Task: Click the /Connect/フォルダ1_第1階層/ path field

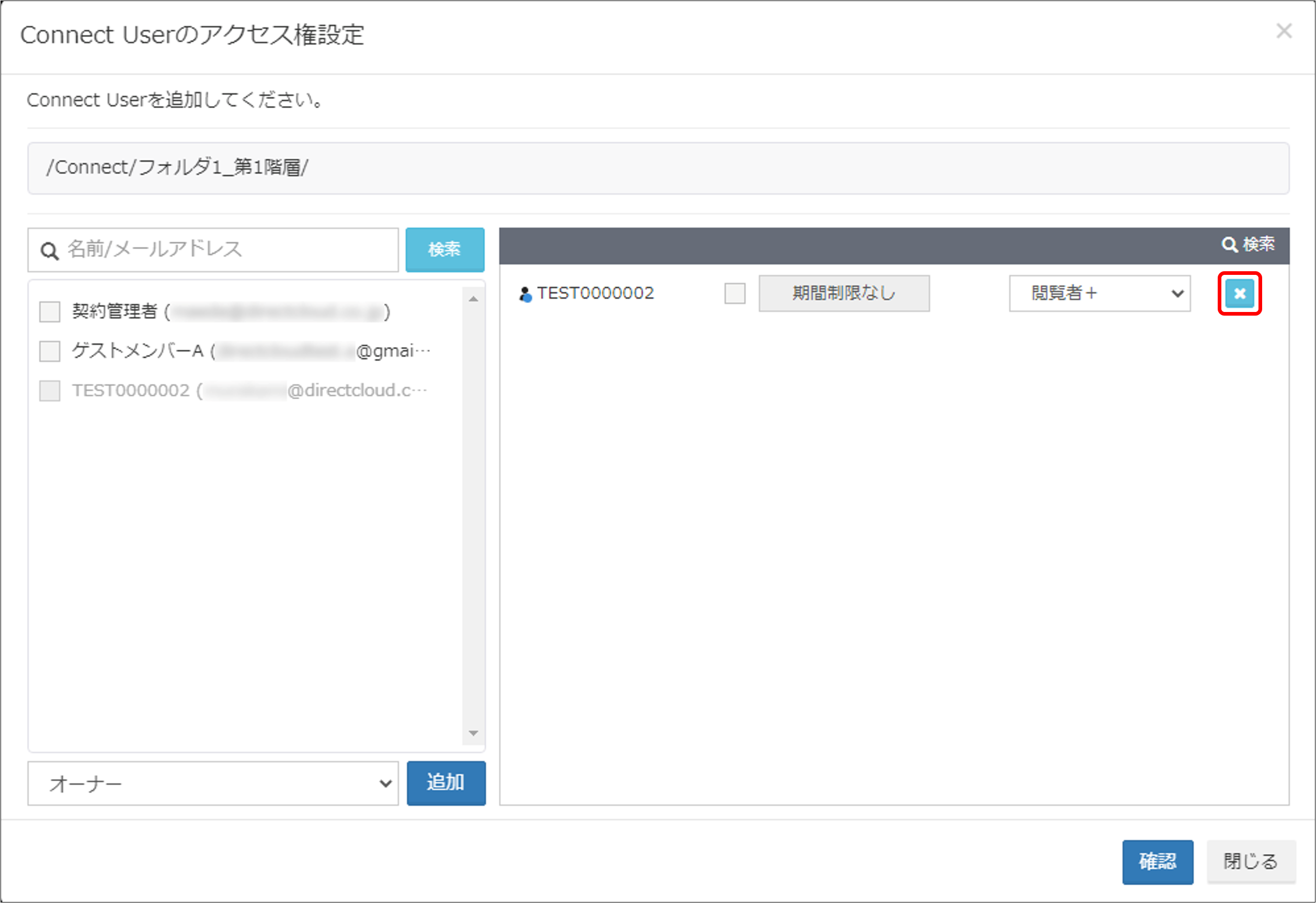Action: tap(658, 168)
